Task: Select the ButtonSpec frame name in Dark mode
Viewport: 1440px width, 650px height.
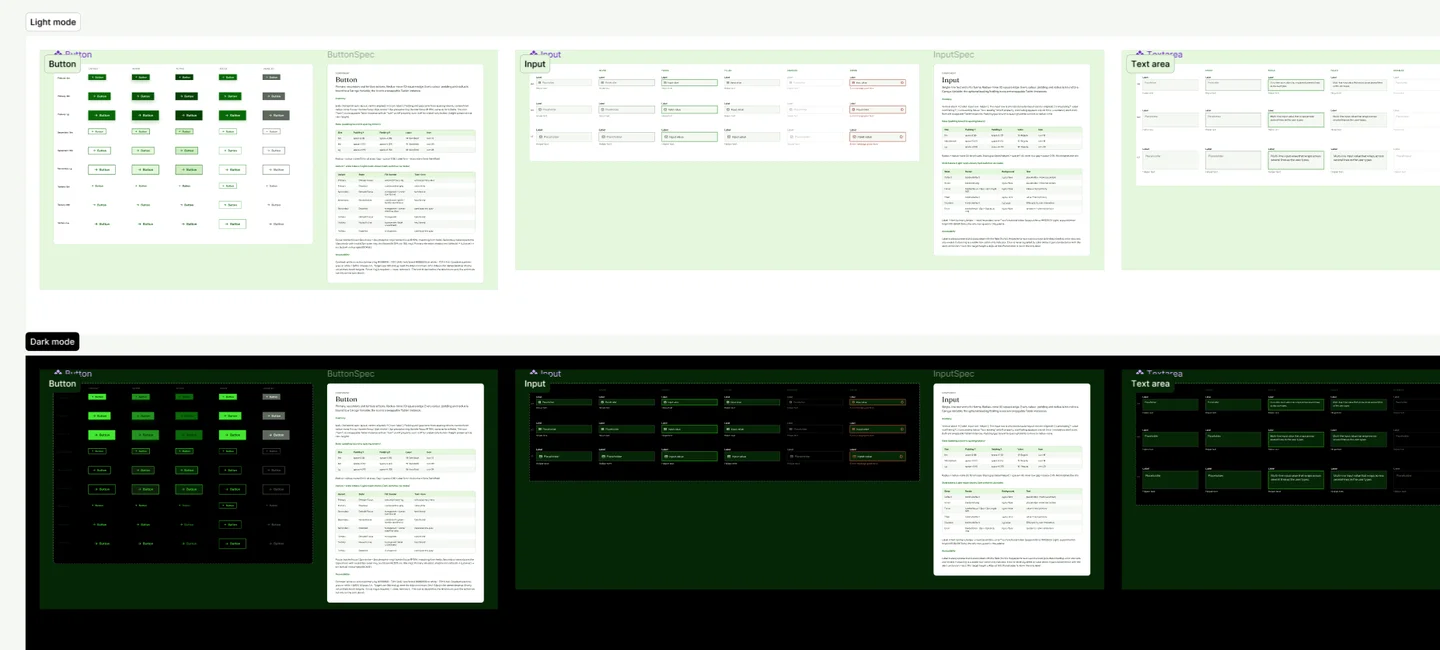Action: click(x=350, y=374)
